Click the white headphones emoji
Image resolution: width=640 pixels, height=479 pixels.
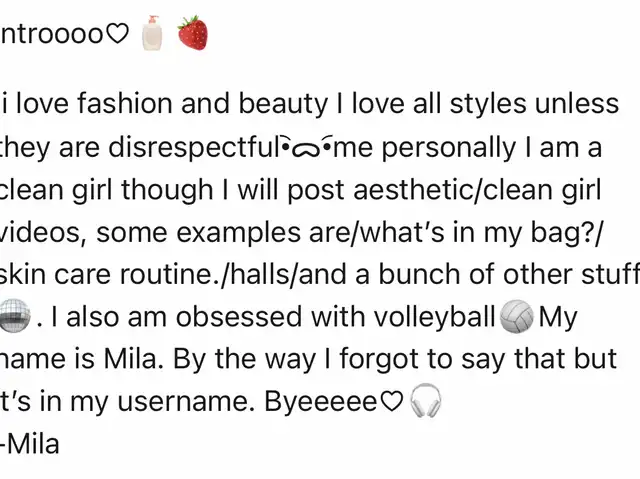[x=425, y=400]
